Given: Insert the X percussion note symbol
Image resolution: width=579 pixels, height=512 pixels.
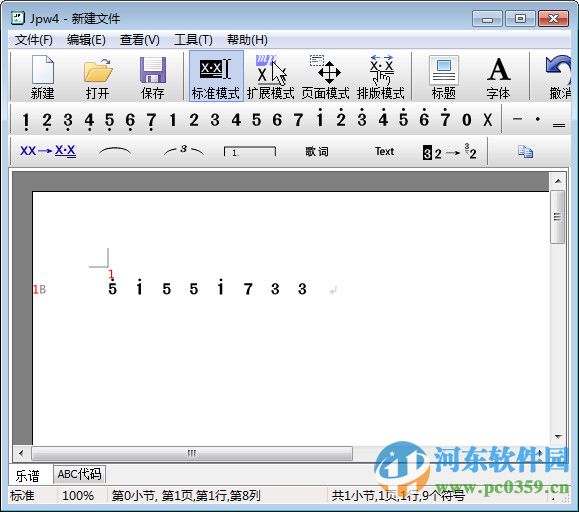Looking at the screenshot, I should (488, 120).
